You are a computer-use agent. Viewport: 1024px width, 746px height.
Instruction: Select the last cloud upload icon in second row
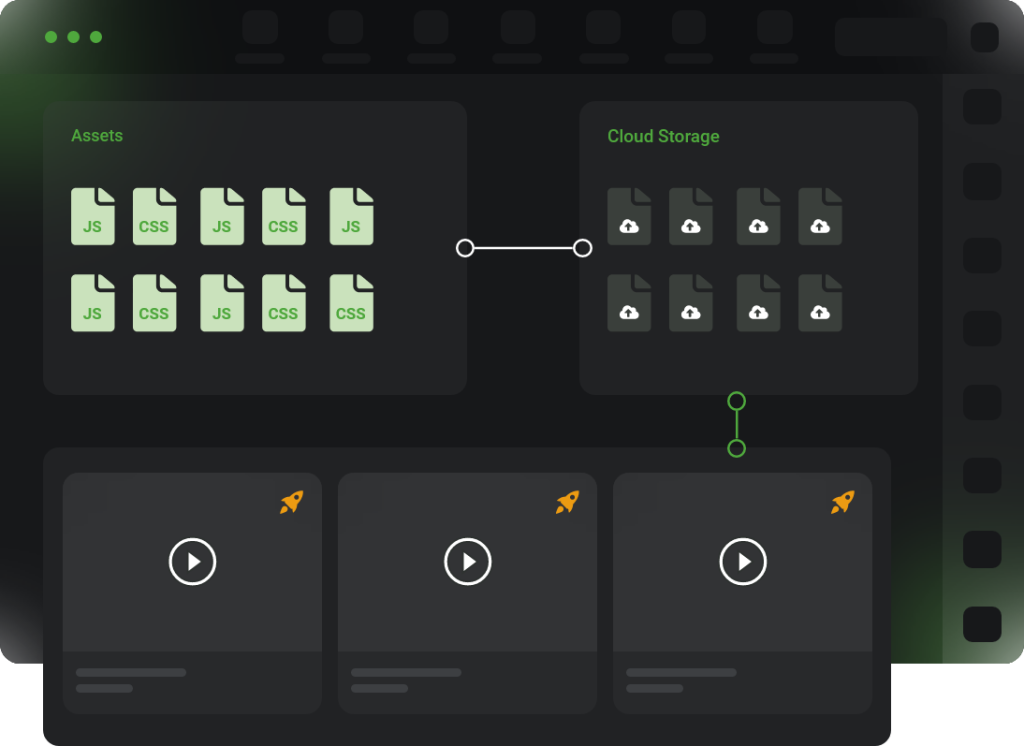[821, 303]
